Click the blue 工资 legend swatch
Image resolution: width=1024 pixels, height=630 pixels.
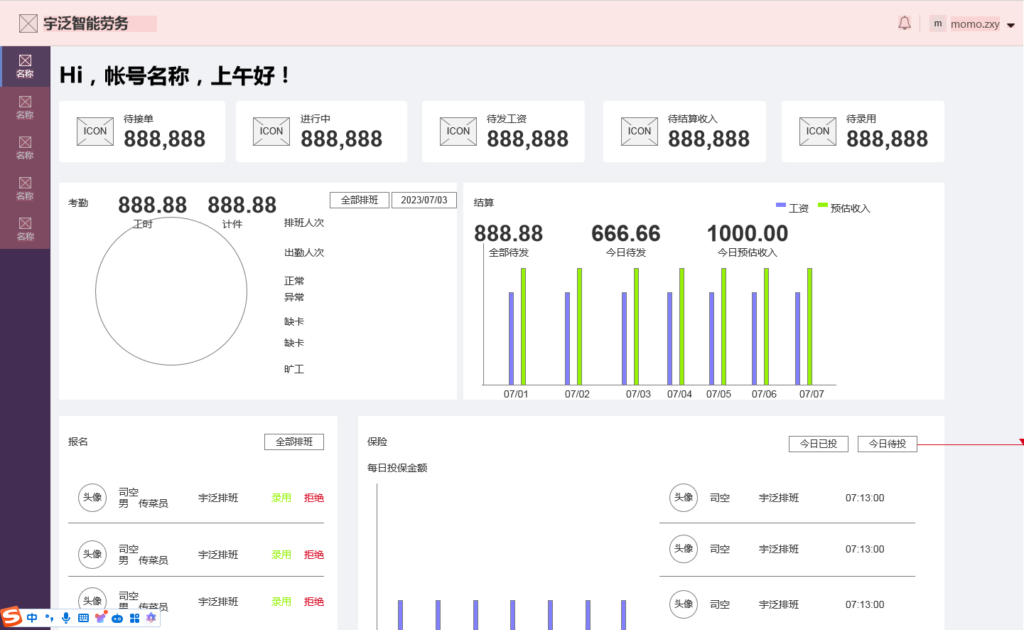pos(780,206)
